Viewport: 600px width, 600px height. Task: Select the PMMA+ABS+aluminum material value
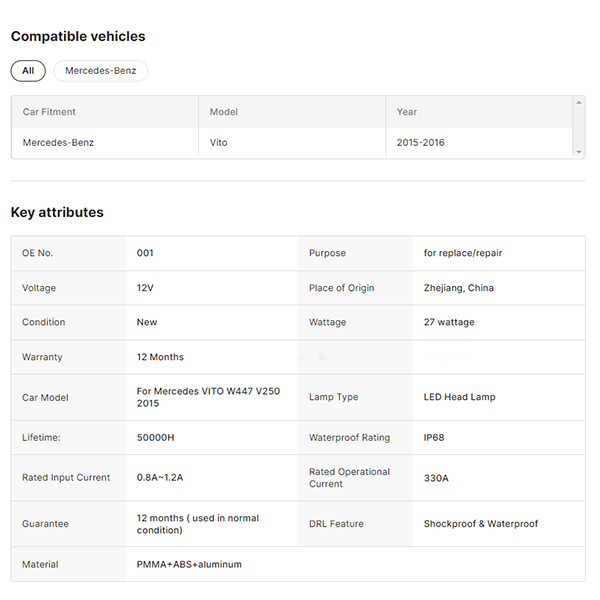click(189, 564)
